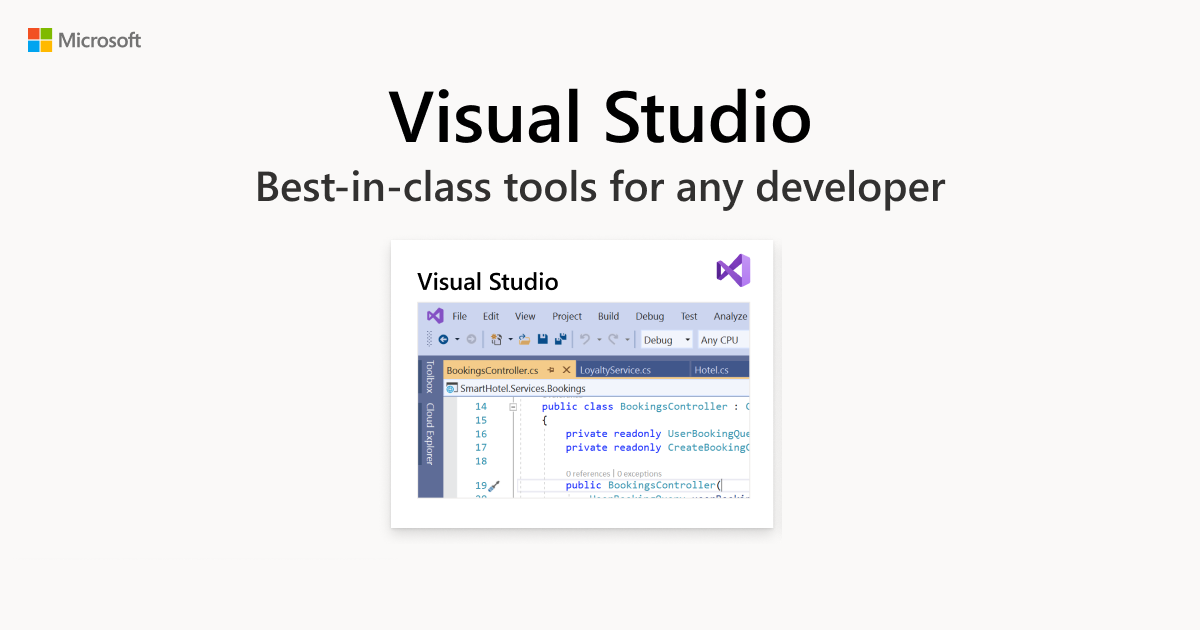
Task: Click the opening brace on line 15
Action: [545, 421]
